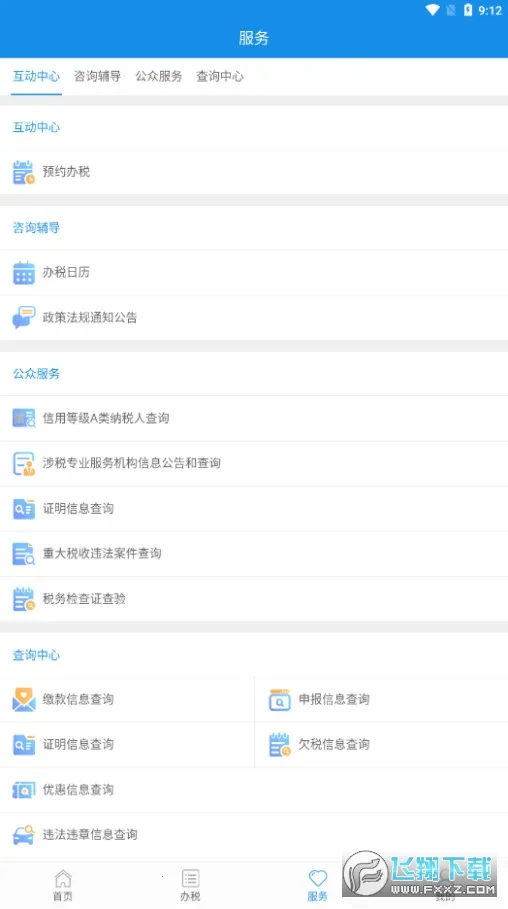Tap the Wi-Fi status icon
508x909 pixels.
point(432,10)
